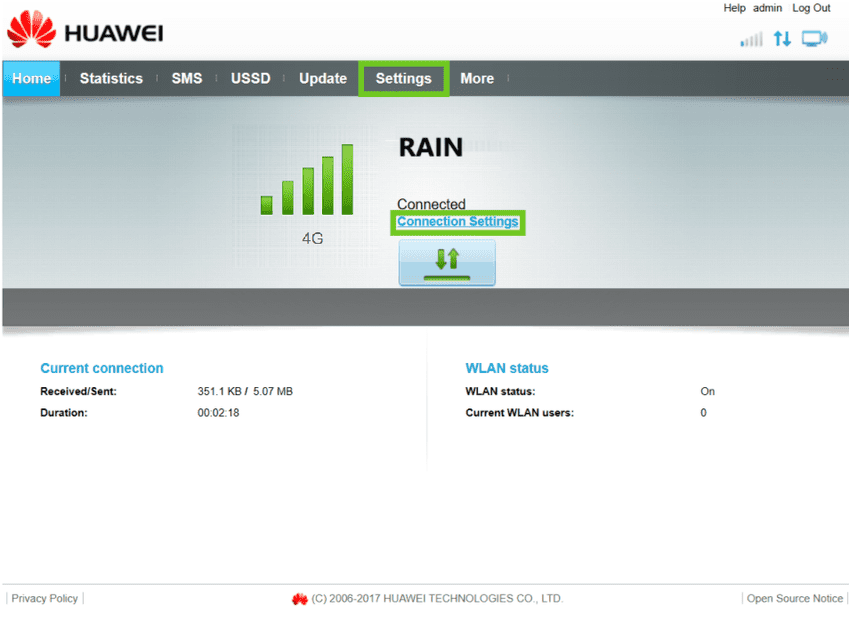Screen dimensions: 849x630
Task: Click the small Huawei logo in the footer
Action: click(x=299, y=599)
